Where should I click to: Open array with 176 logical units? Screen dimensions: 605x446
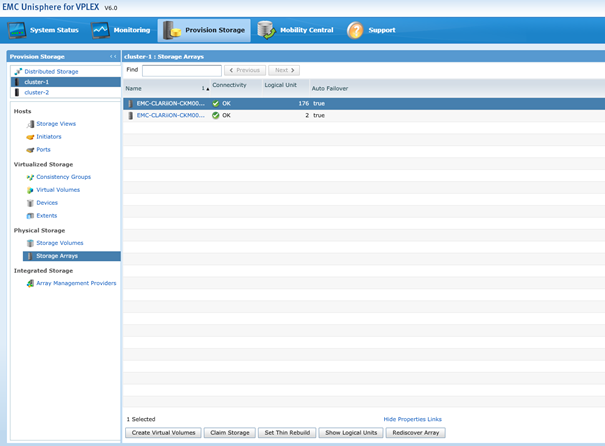(171, 103)
